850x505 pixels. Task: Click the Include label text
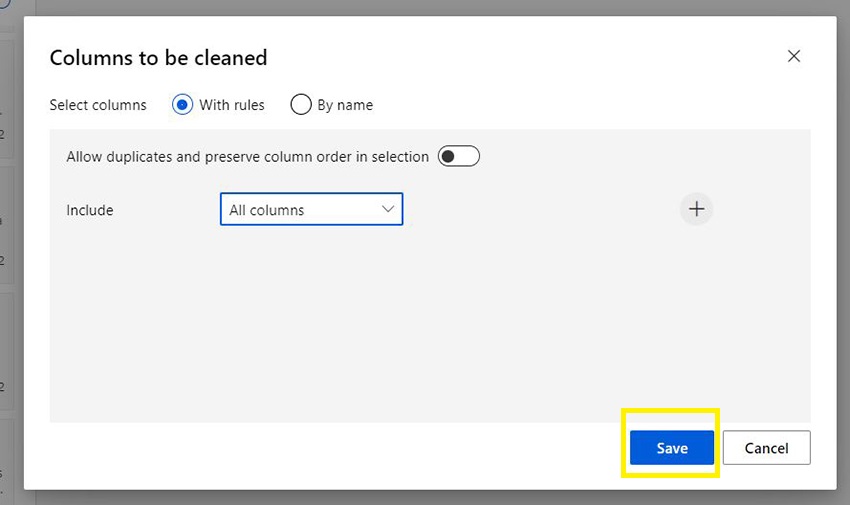click(90, 210)
